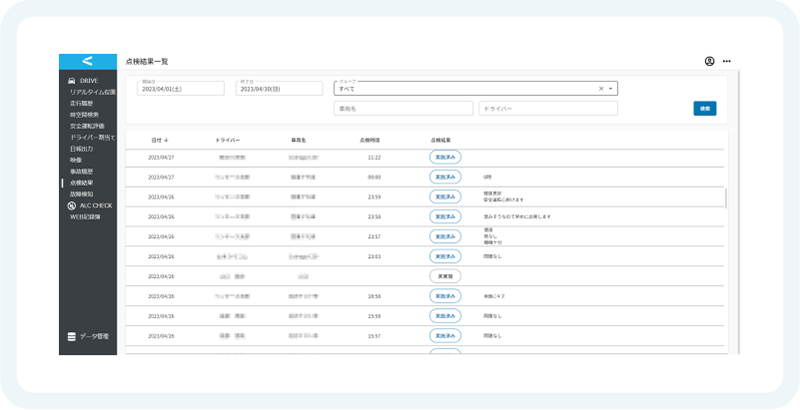Click the 点検結果 column header
The height and width of the screenshot is (410, 800).
click(x=441, y=140)
